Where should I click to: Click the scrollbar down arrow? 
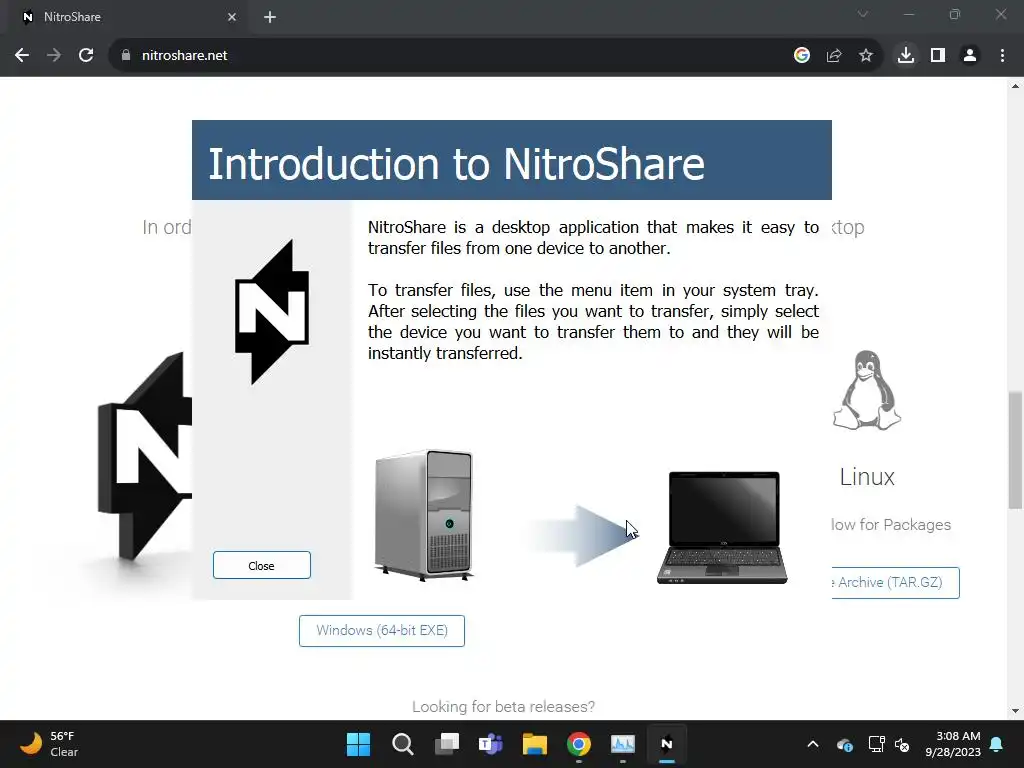[x=1016, y=711]
